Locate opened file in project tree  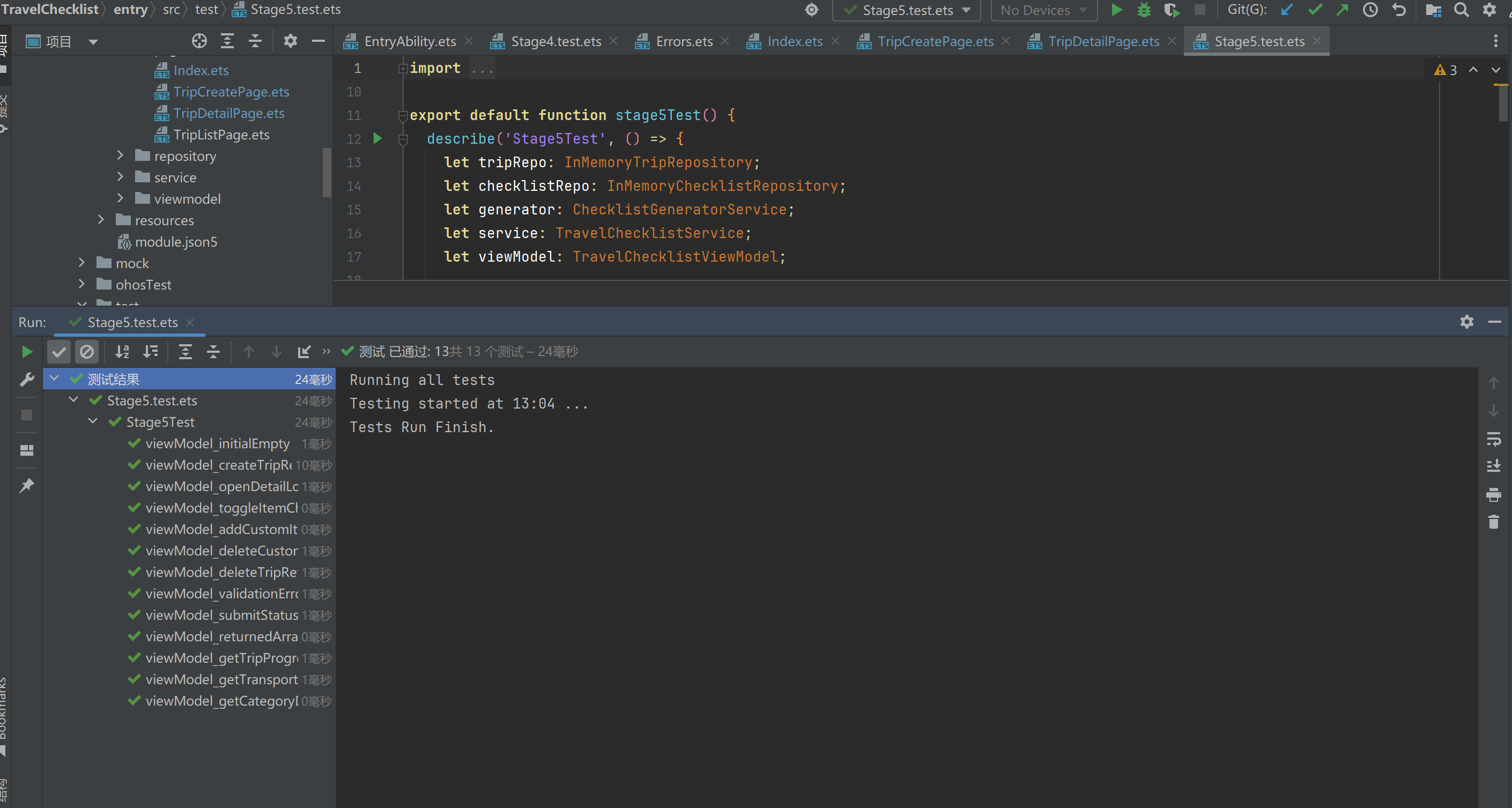199,41
